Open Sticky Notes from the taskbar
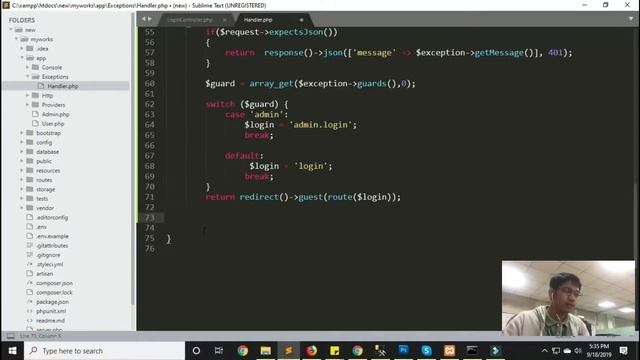 coord(335,351)
